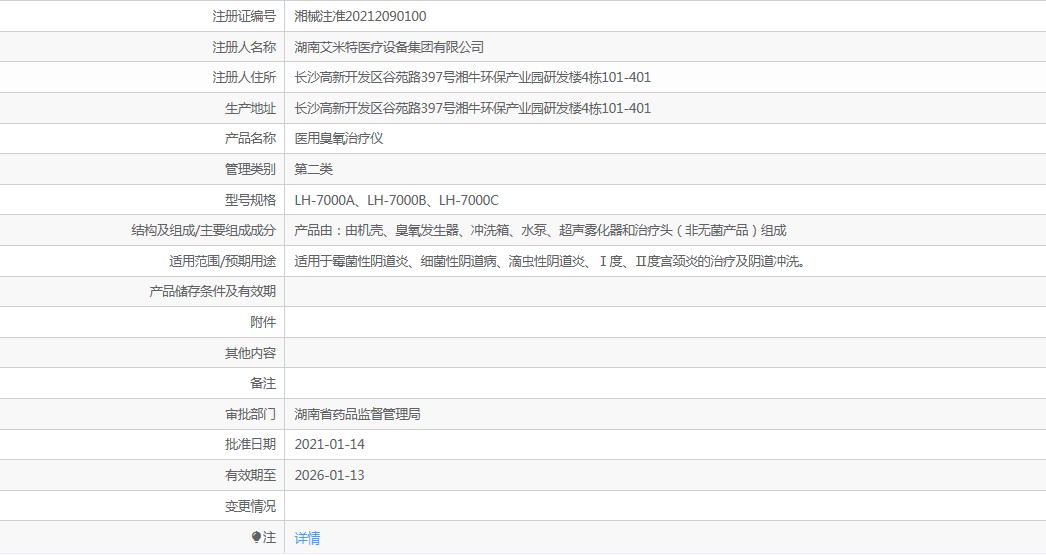Click the 变更情况 label
This screenshot has height=556, width=1046.
tap(250, 506)
